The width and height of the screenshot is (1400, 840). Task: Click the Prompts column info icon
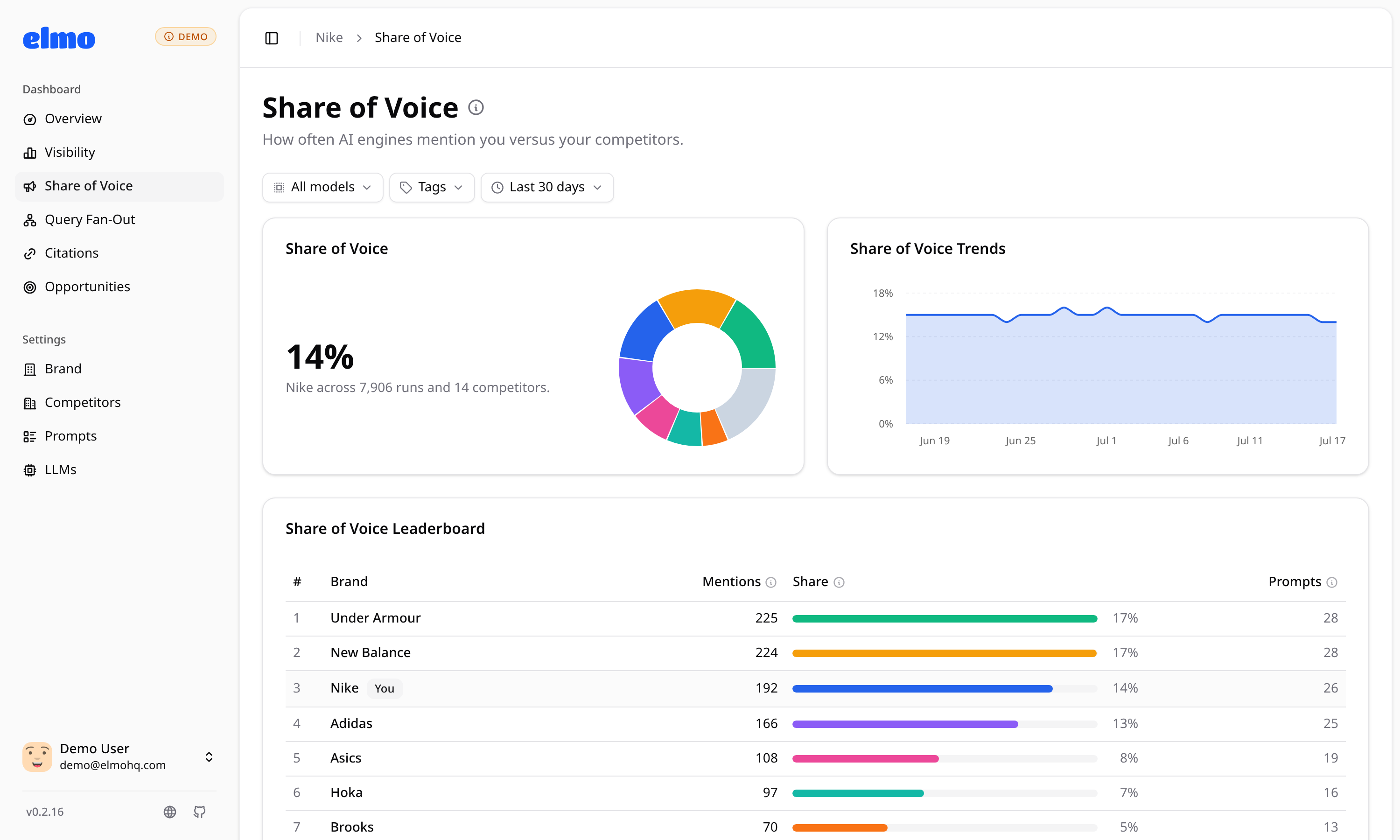pos(1332,582)
